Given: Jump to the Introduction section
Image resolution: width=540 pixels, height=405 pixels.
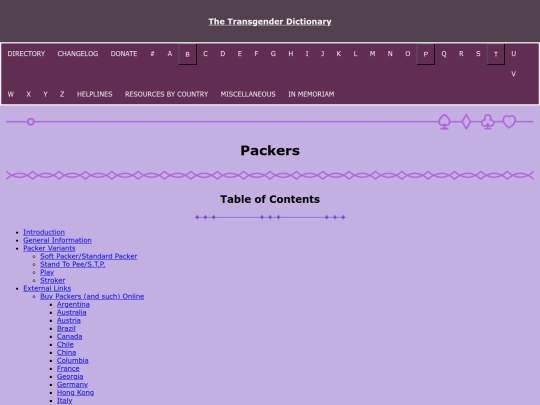Looking at the screenshot, I should 44,232.
